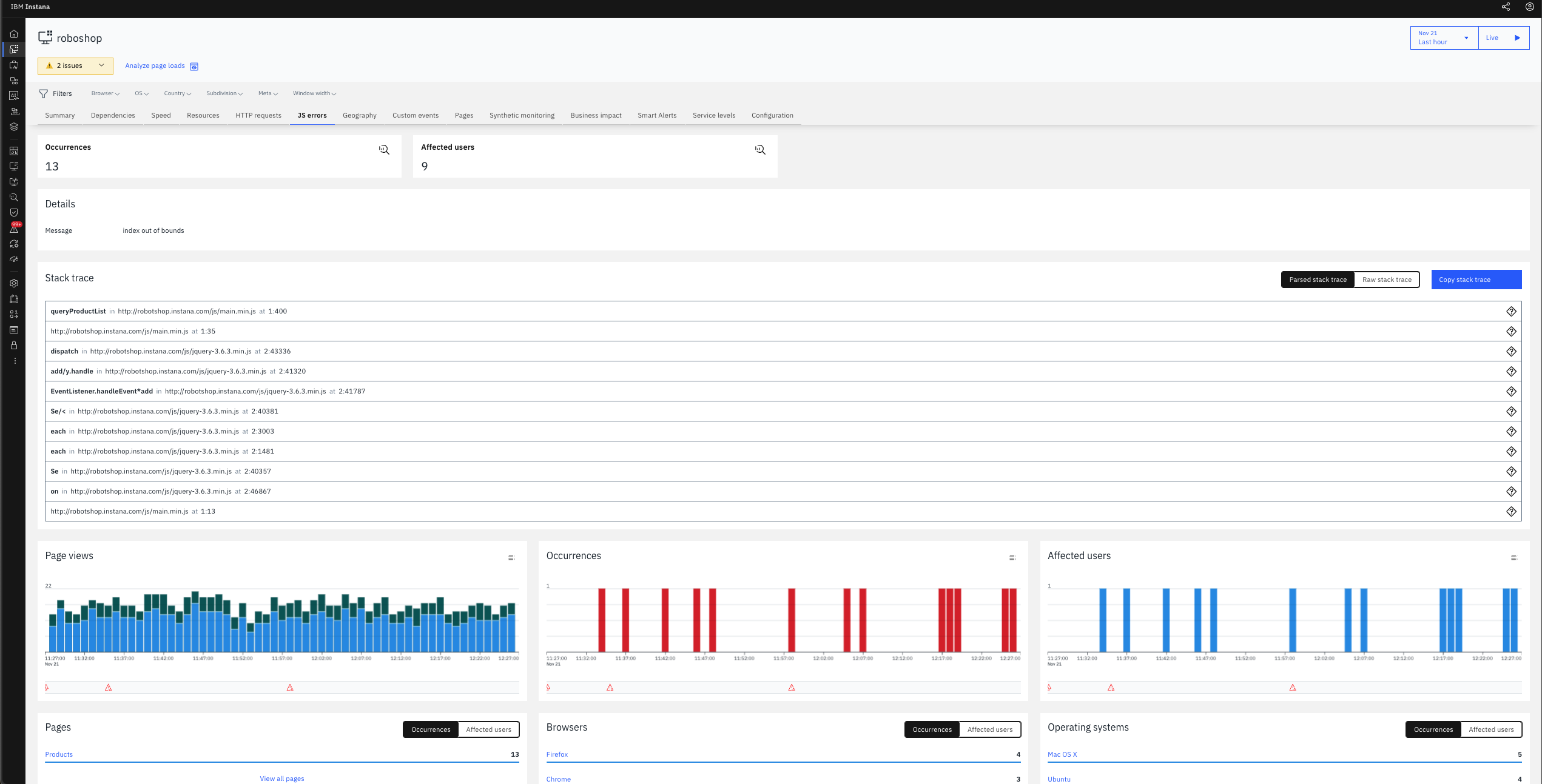1542x784 pixels.
Task: Click first red bar in Occurrences chart
Action: (x=602, y=620)
